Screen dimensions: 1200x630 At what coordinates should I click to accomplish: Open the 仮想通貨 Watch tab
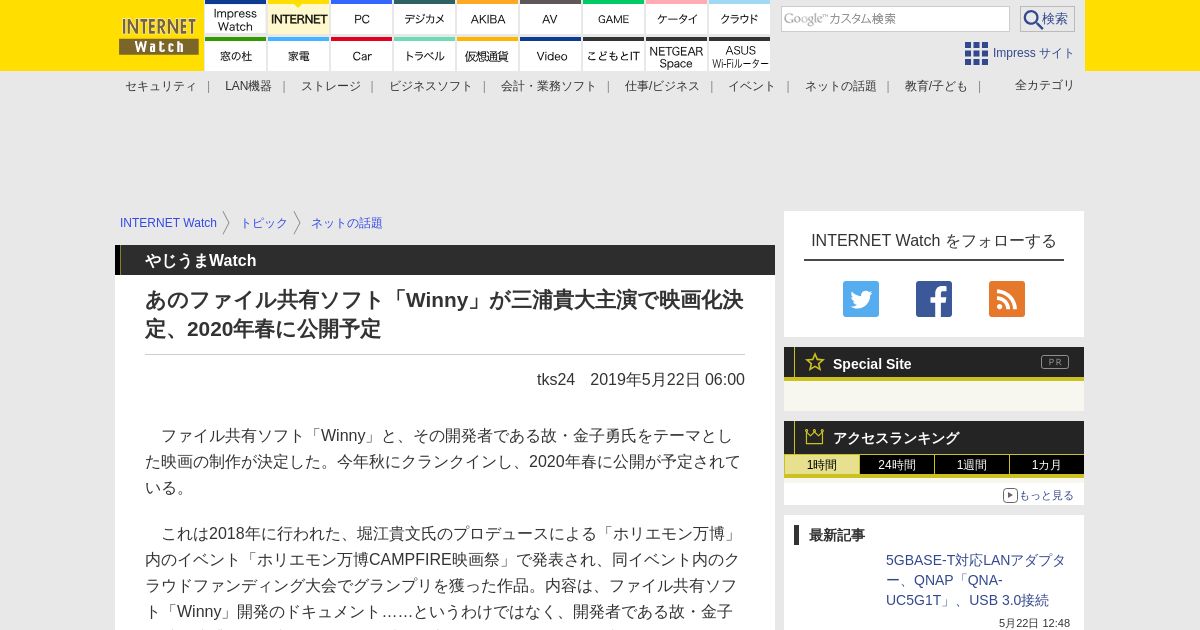487,55
